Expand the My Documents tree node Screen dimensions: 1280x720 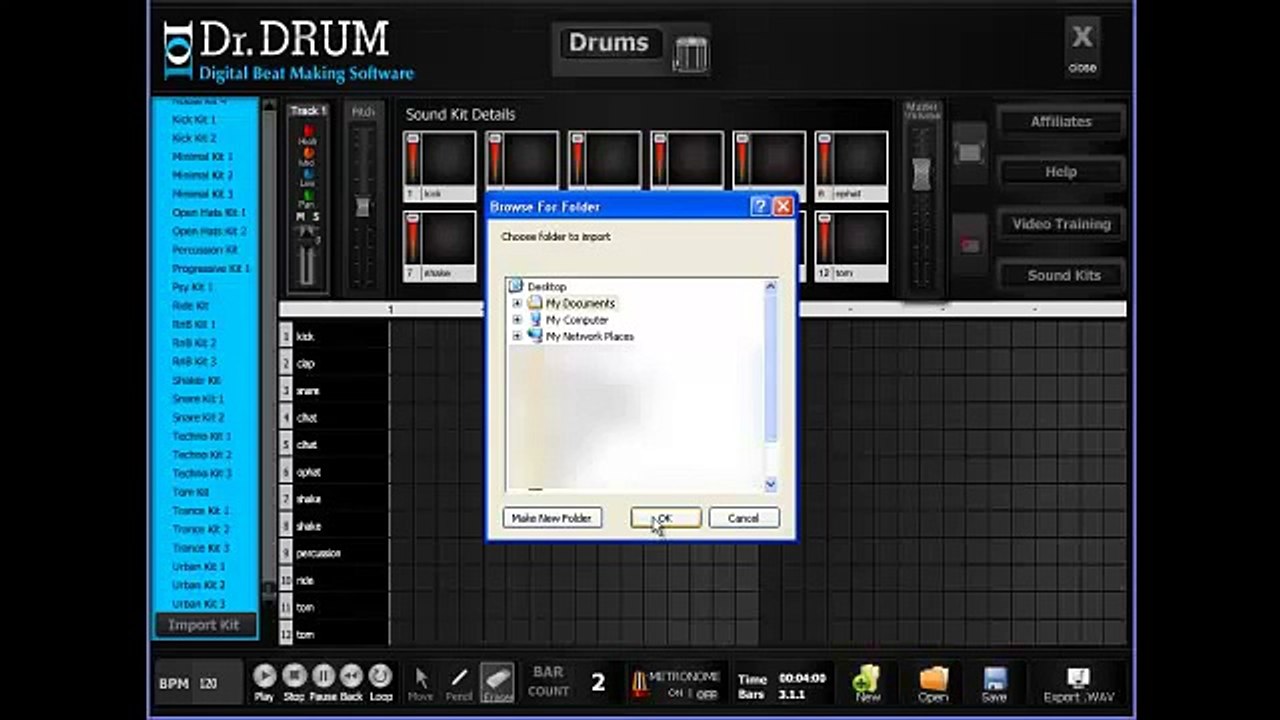tap(517, 303)
